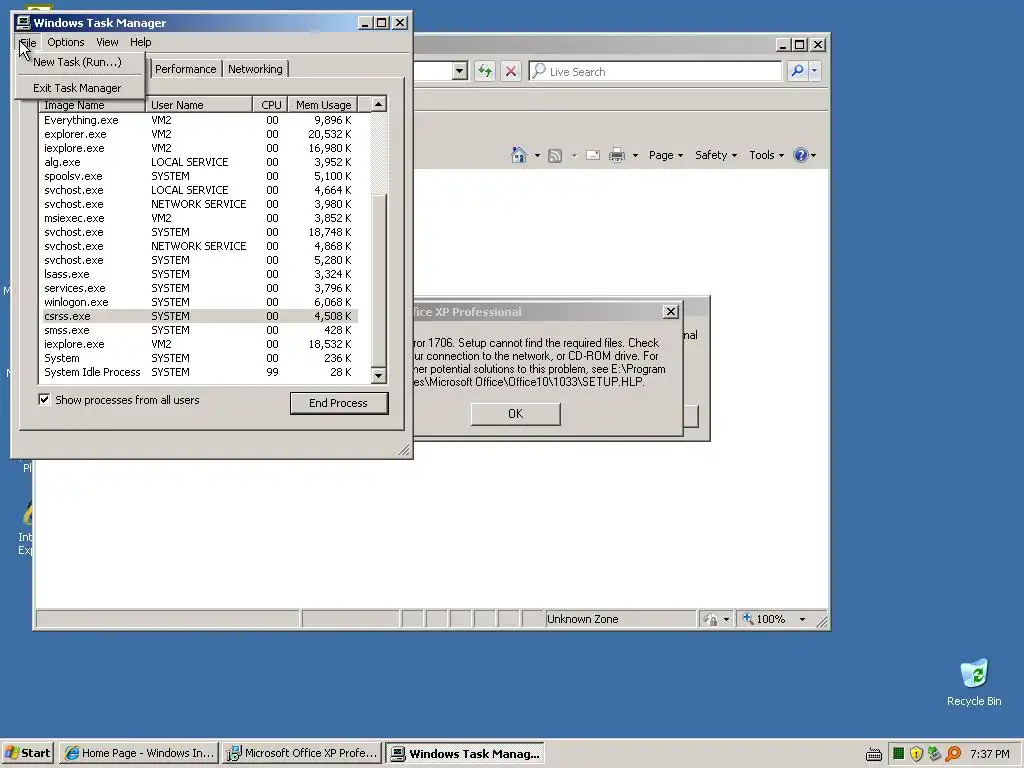Open the Options menu in Task Manager
1024x768 pixels.
pyautogui.click(x=65, y=42)
